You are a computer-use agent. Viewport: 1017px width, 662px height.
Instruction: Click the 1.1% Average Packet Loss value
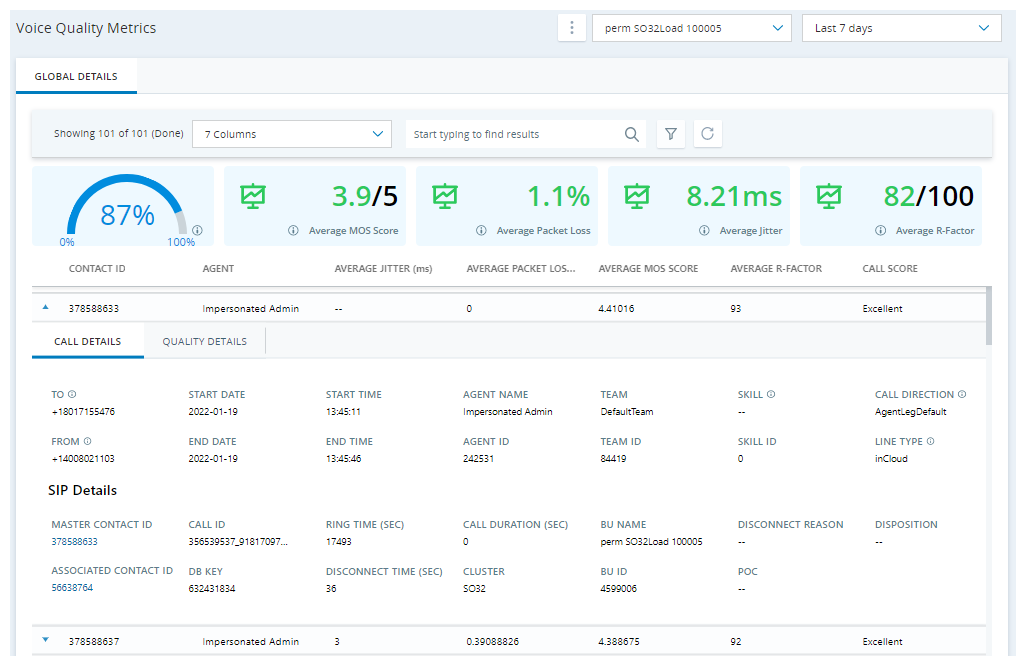[x=558, y=196]
